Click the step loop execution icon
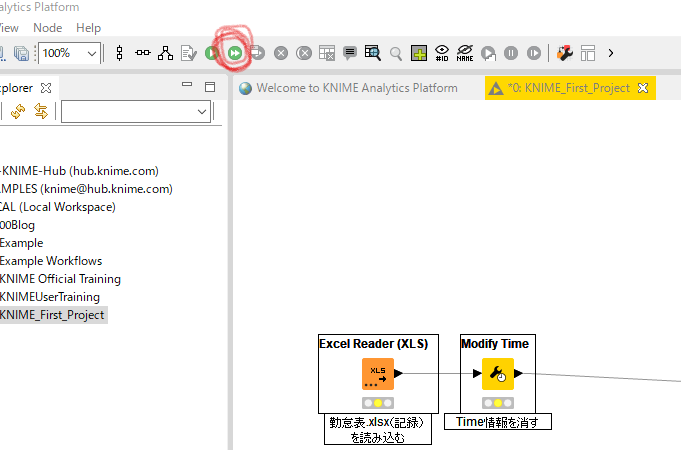Viewport: 681px width, 450px height. pyautogui.click(x=488, y=53)
